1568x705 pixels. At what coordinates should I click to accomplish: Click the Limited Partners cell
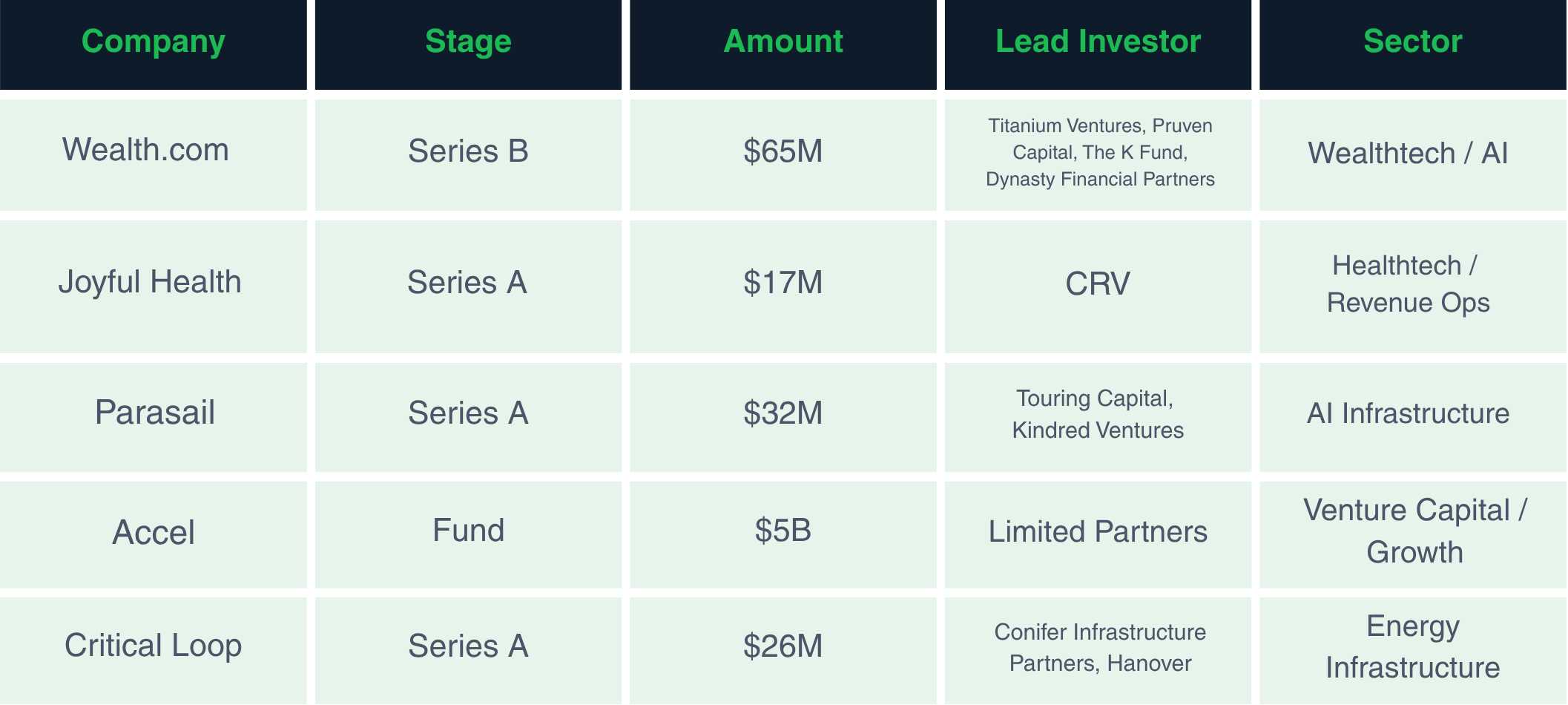[x=1098, y=534]
